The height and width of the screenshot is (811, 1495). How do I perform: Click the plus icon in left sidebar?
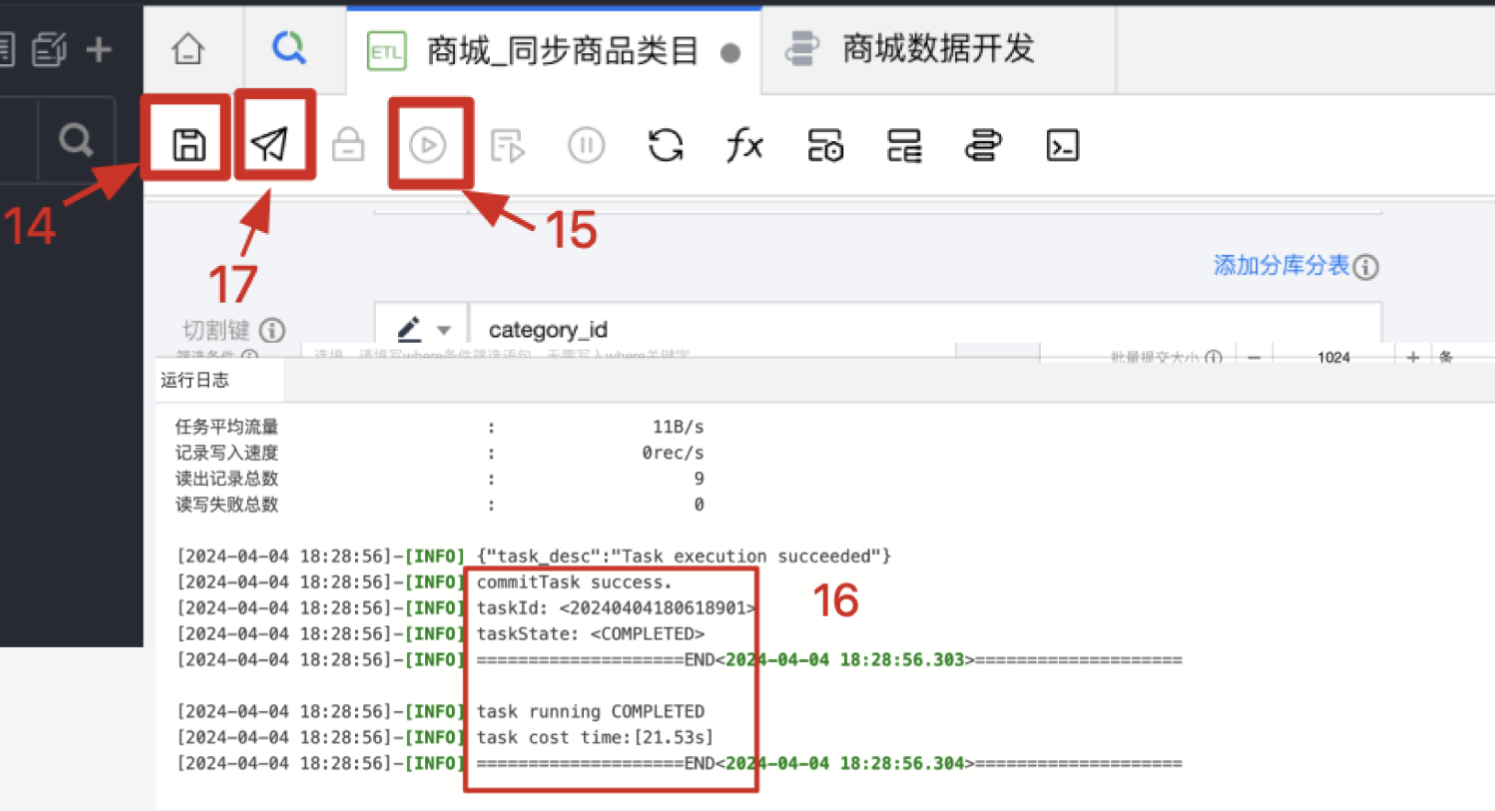(x=98, y=51)
